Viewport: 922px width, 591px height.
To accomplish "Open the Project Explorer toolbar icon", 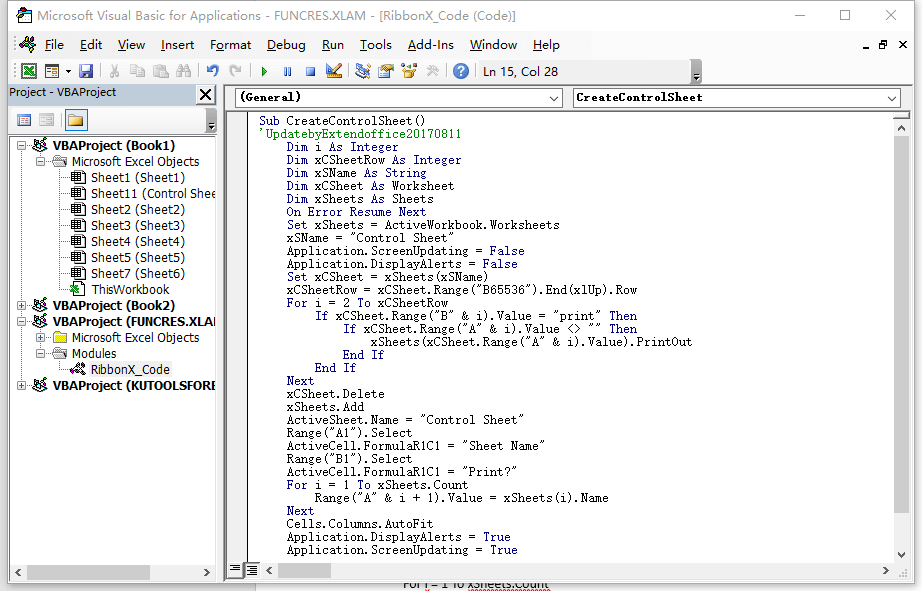I will pyautogui.click(x=362, y=71).
